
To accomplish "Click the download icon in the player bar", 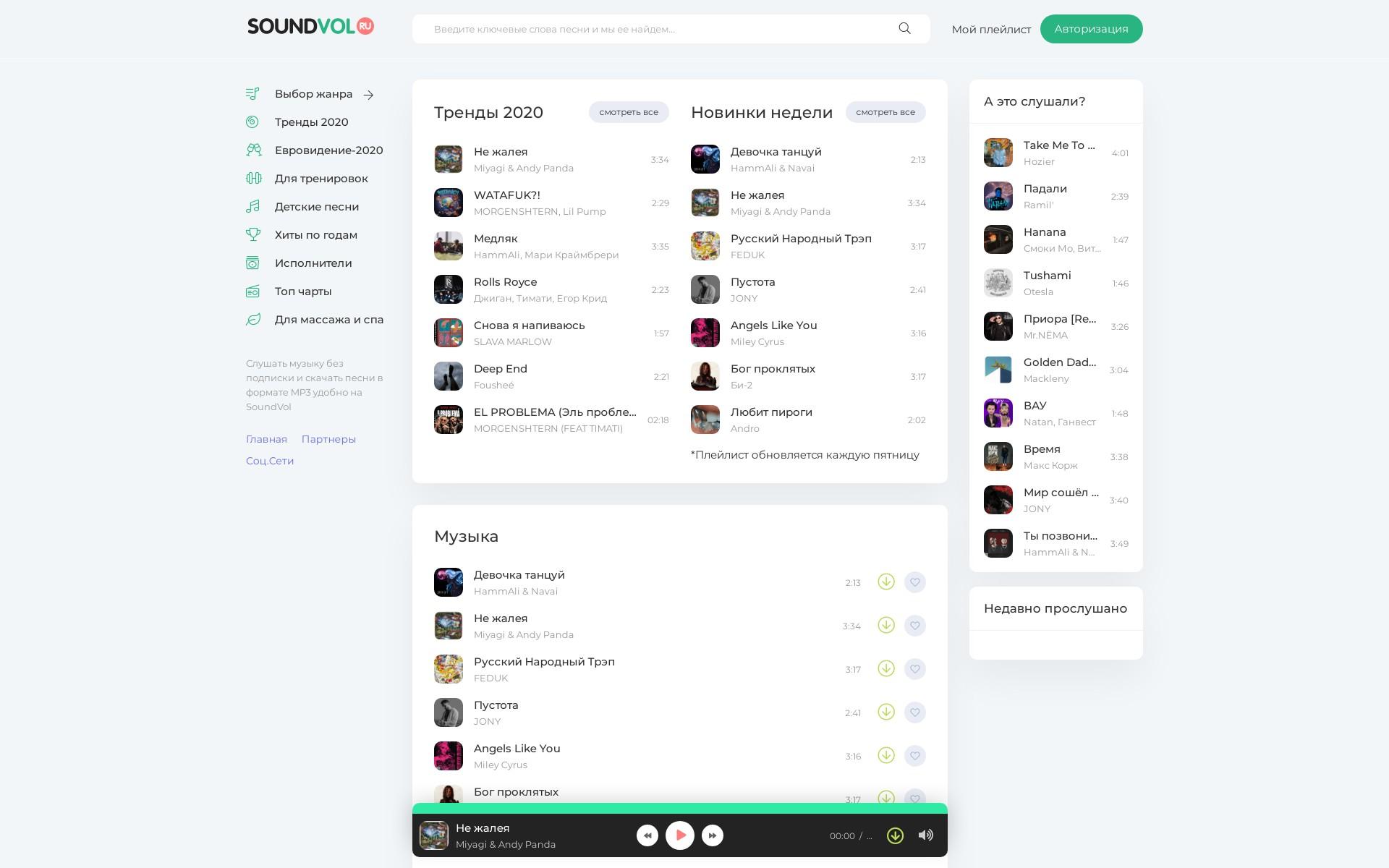I will pyautogui.click(x=895, y=835).
